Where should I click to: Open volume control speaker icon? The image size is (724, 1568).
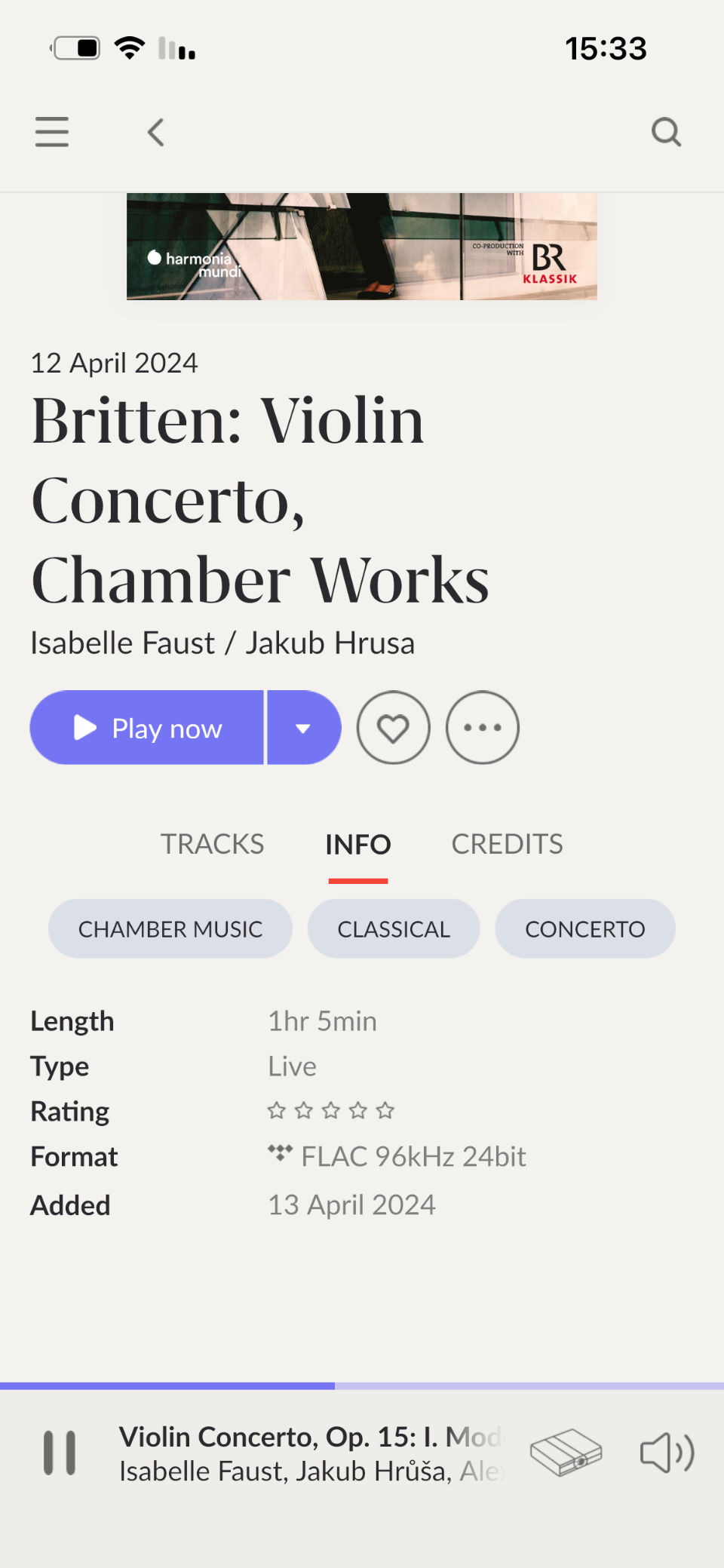(x=667, y=1453)
